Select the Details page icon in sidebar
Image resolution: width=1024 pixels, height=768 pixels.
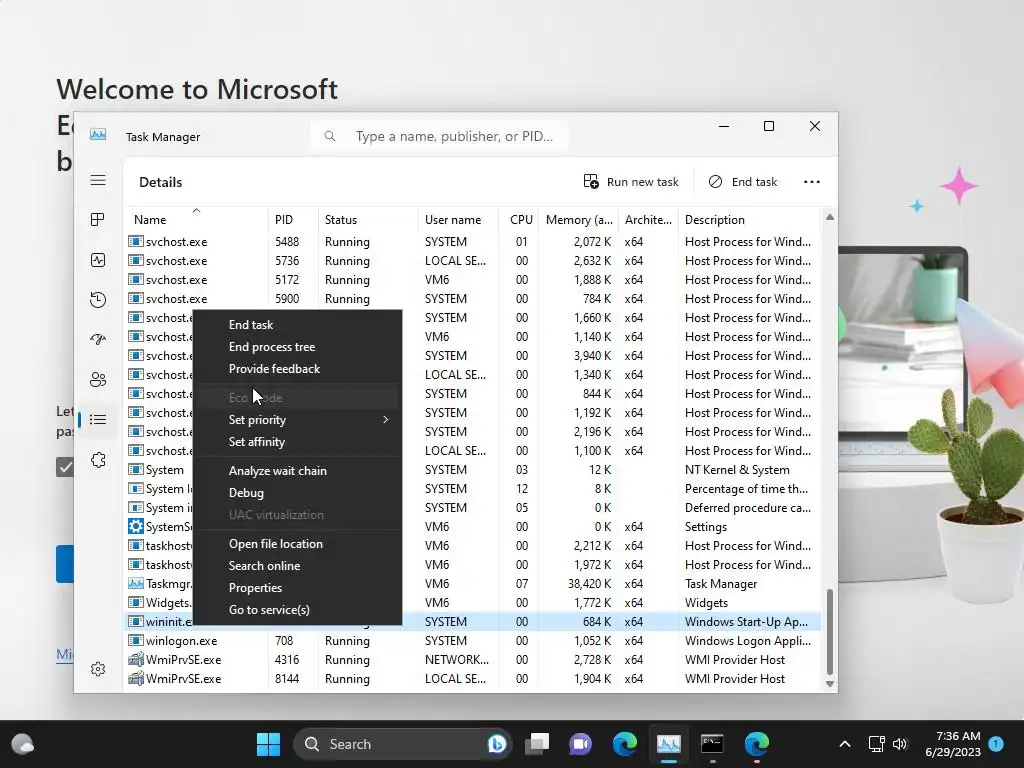click(98, 419)
